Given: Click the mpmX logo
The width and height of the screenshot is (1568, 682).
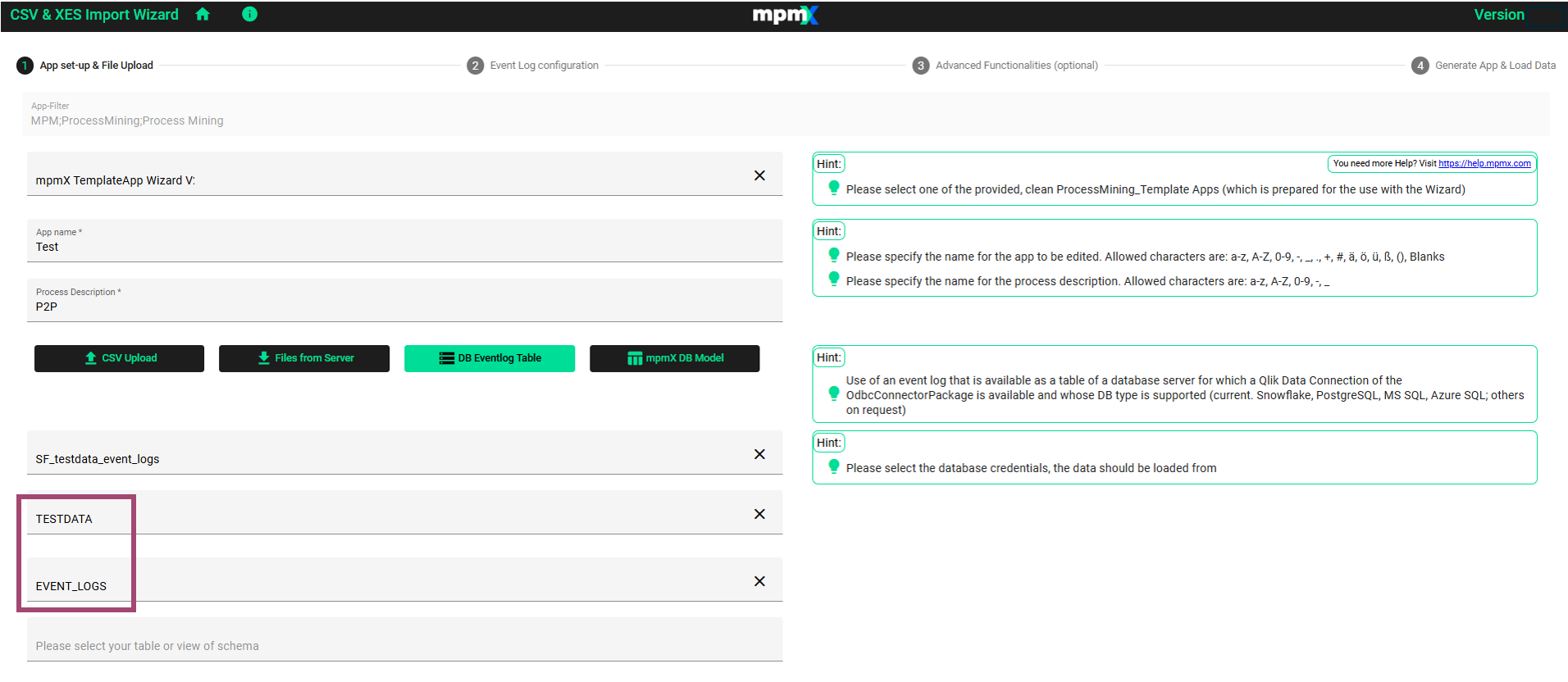Looking at the screenshot, I should (785, 15).
